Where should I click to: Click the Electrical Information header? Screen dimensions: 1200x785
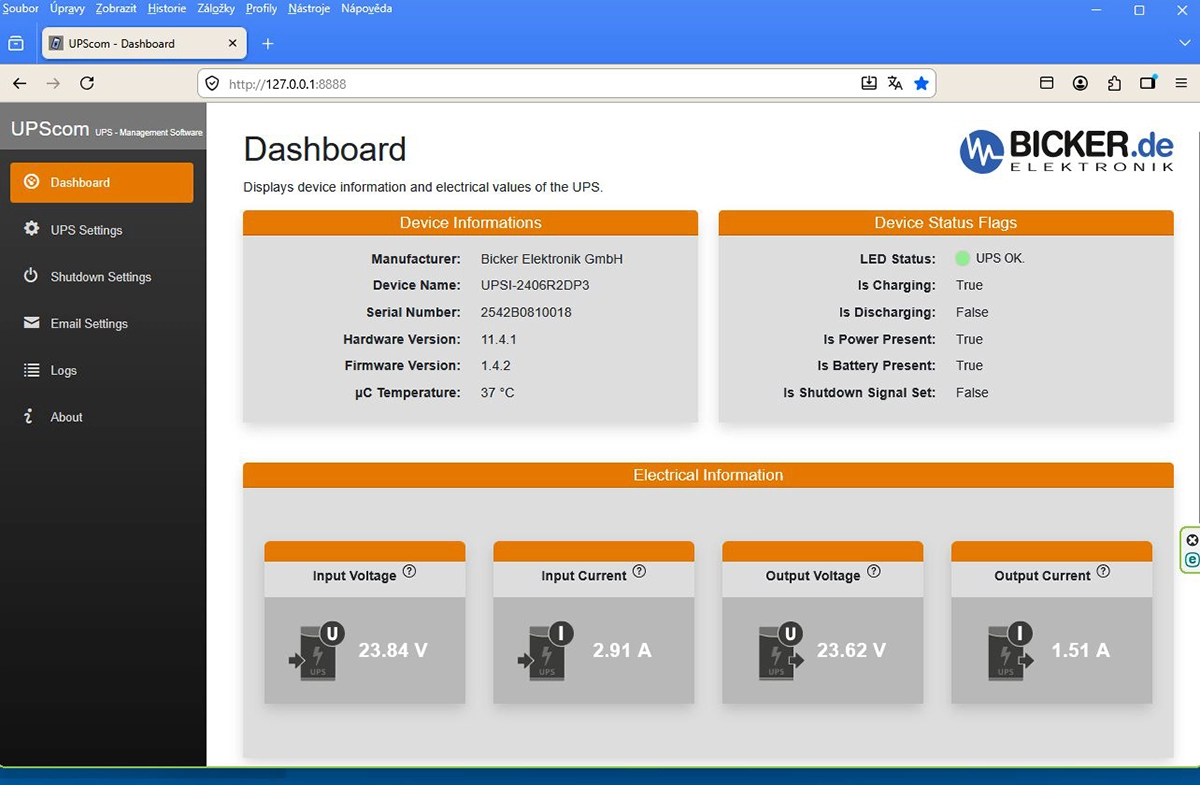coord(708,475)
